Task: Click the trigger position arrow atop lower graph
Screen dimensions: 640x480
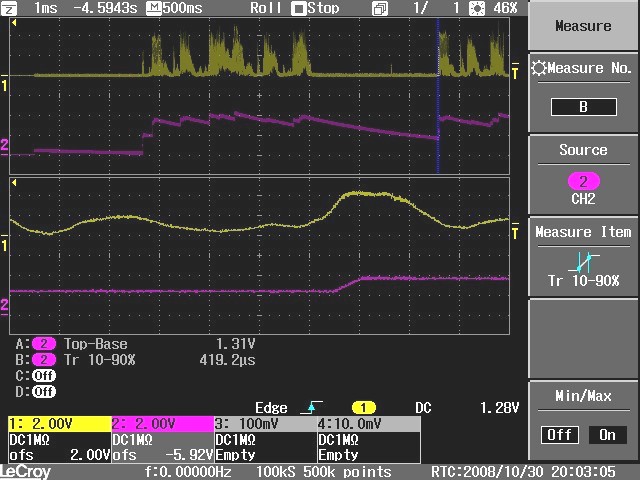Action: 14,183
